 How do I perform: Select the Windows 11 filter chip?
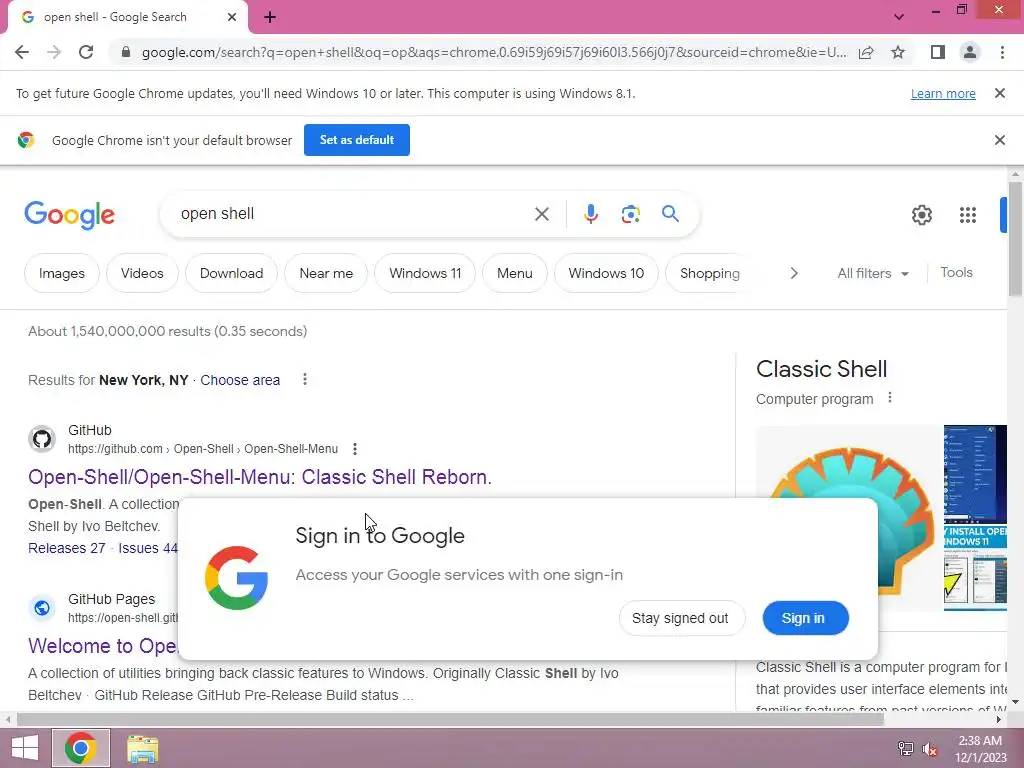click(425, 273)
